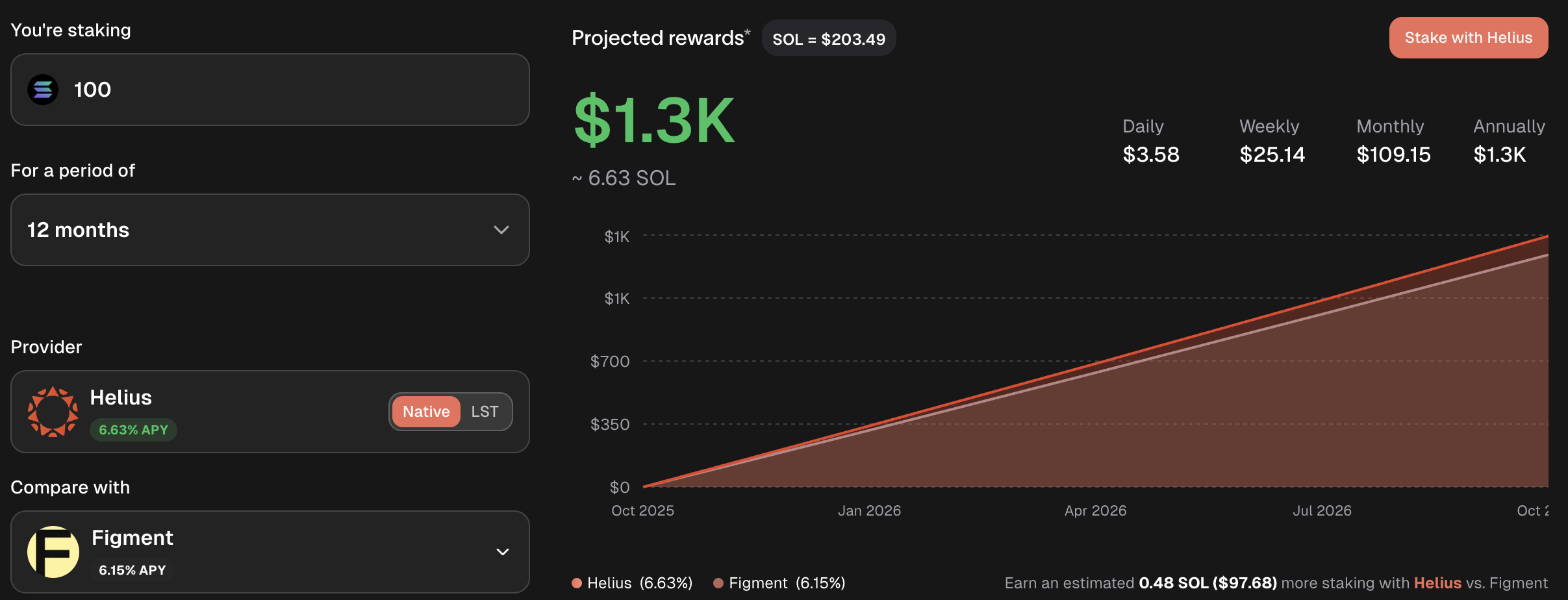Image resolution: width=1568 pixels, height=600 pixels.
Task: Click the SOL = $203.49 price badge
Action: click(829, 38)
